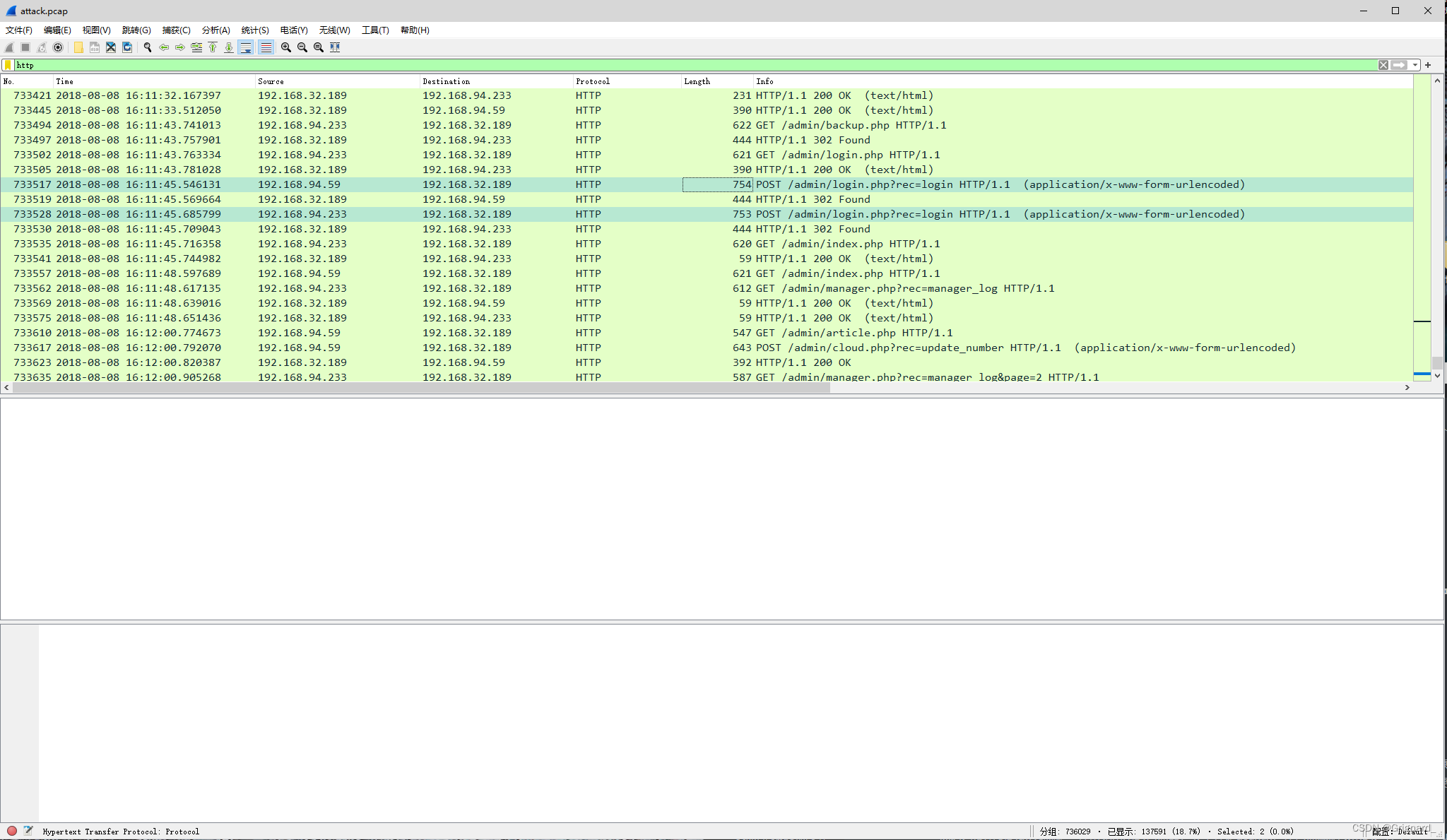Reset packet text to normal size
The height and width of the screenshot is (840, 1447).
[319, 47]
